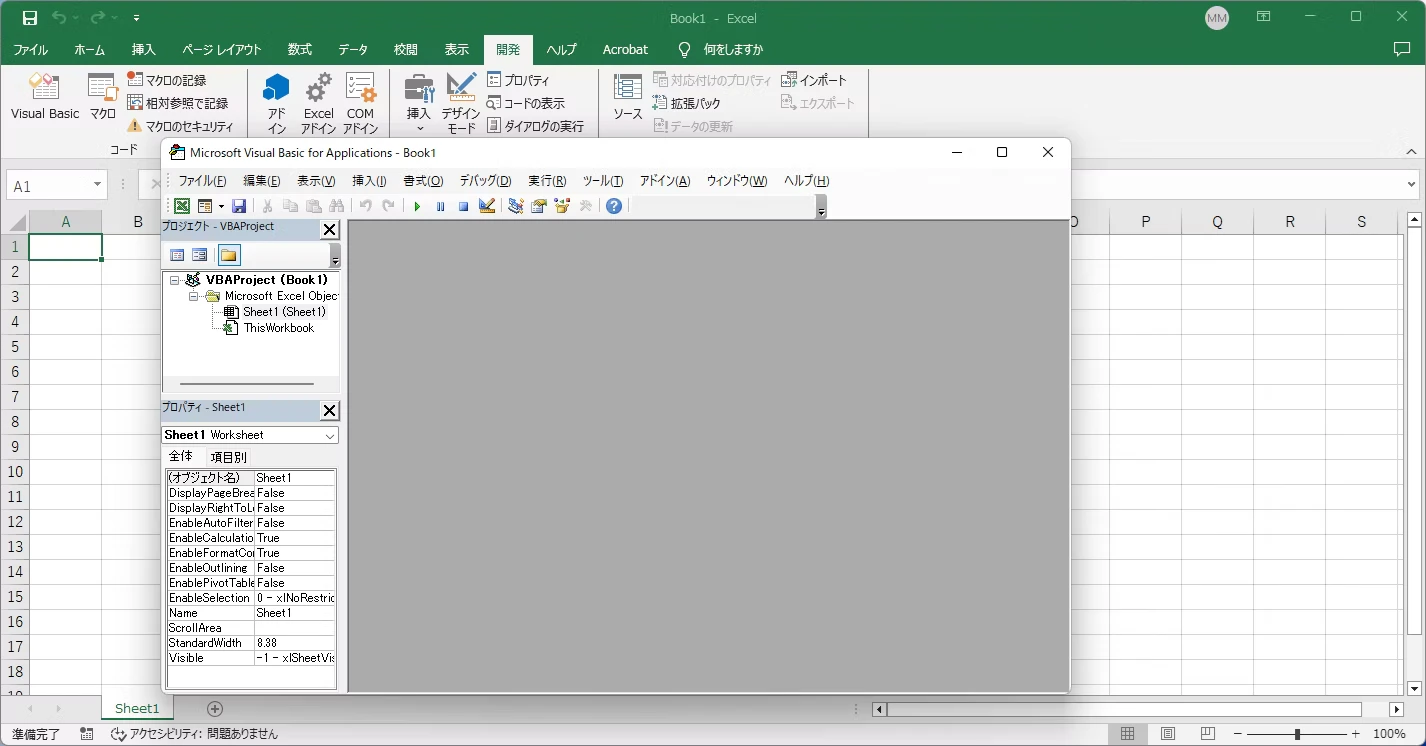Image resolution: width=1426 pixels, height=746 pixels.
Task: Close the プロパティ - Sheet1 pane
Action: [329, 411]
